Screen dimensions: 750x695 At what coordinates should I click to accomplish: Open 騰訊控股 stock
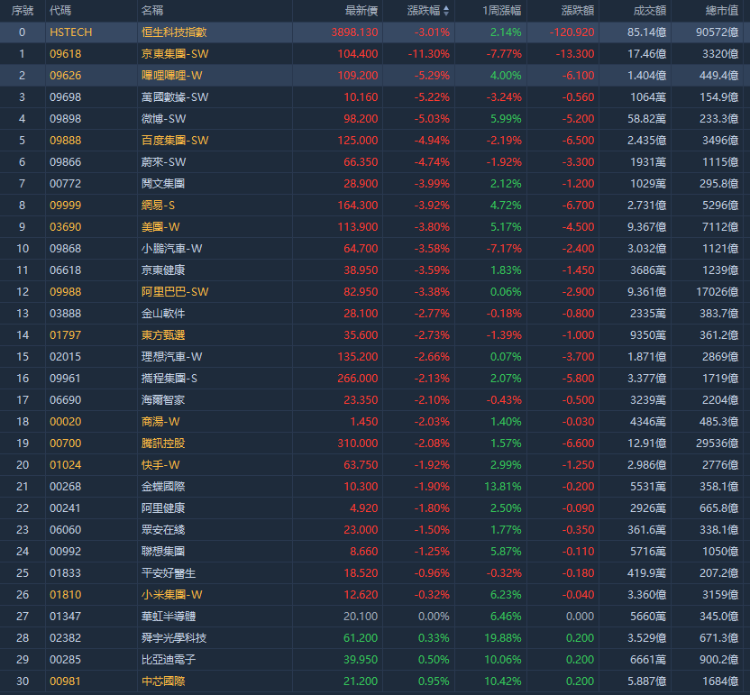(163, 443)
